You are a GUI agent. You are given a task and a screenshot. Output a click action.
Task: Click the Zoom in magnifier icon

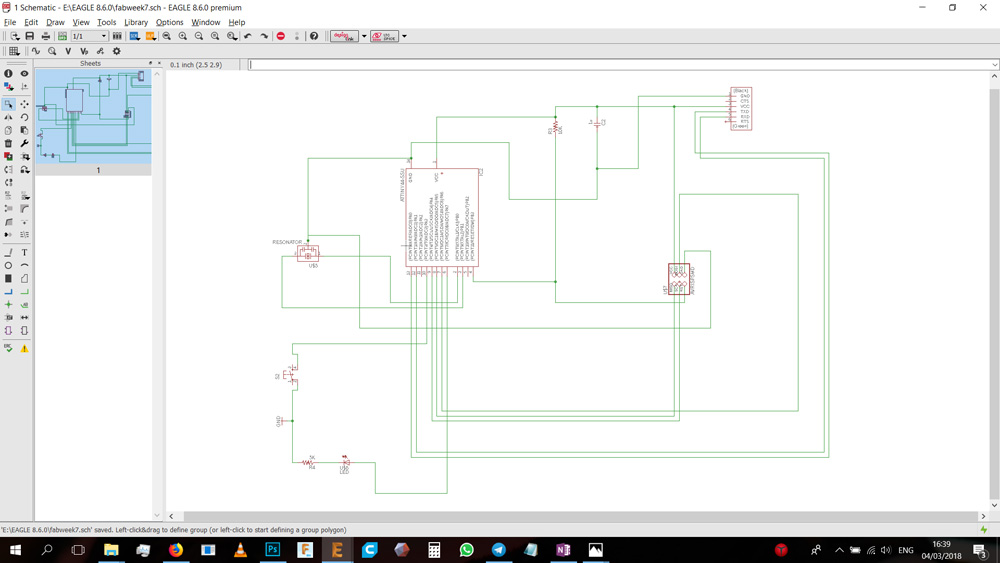183,36
